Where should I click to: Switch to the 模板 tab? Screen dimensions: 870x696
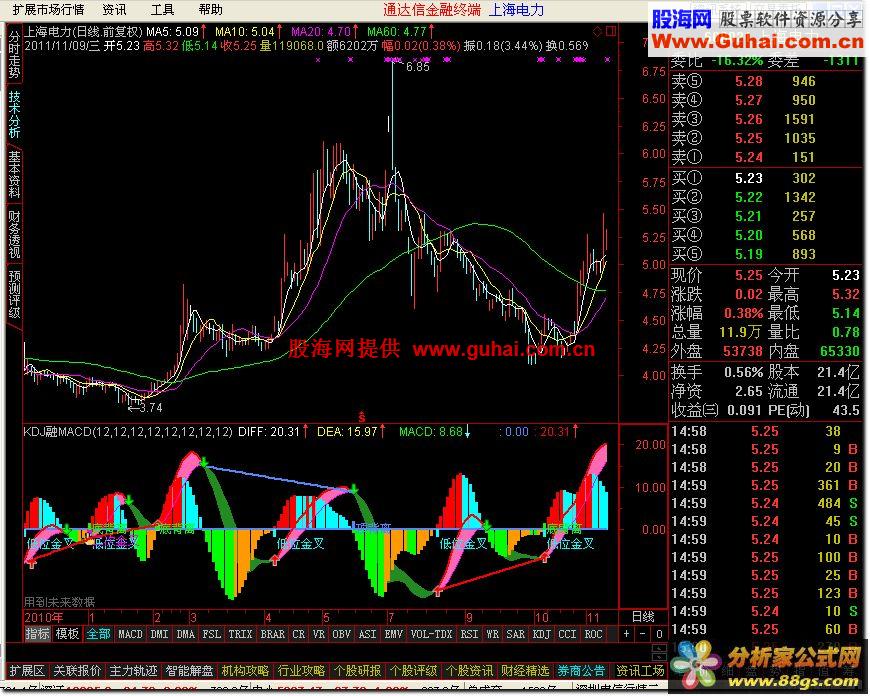click(x=68, y=634)
